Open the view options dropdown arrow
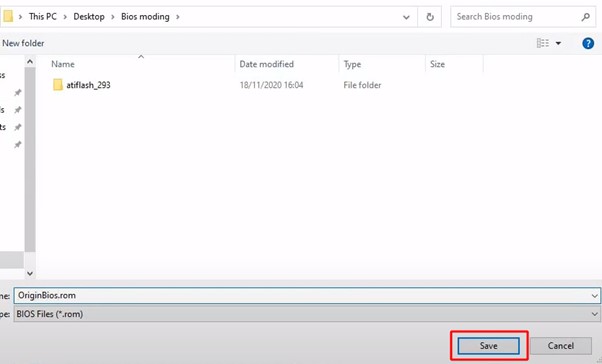Image resolution: width=602 pixels, height=364 pixels. [x=558, y=43]
